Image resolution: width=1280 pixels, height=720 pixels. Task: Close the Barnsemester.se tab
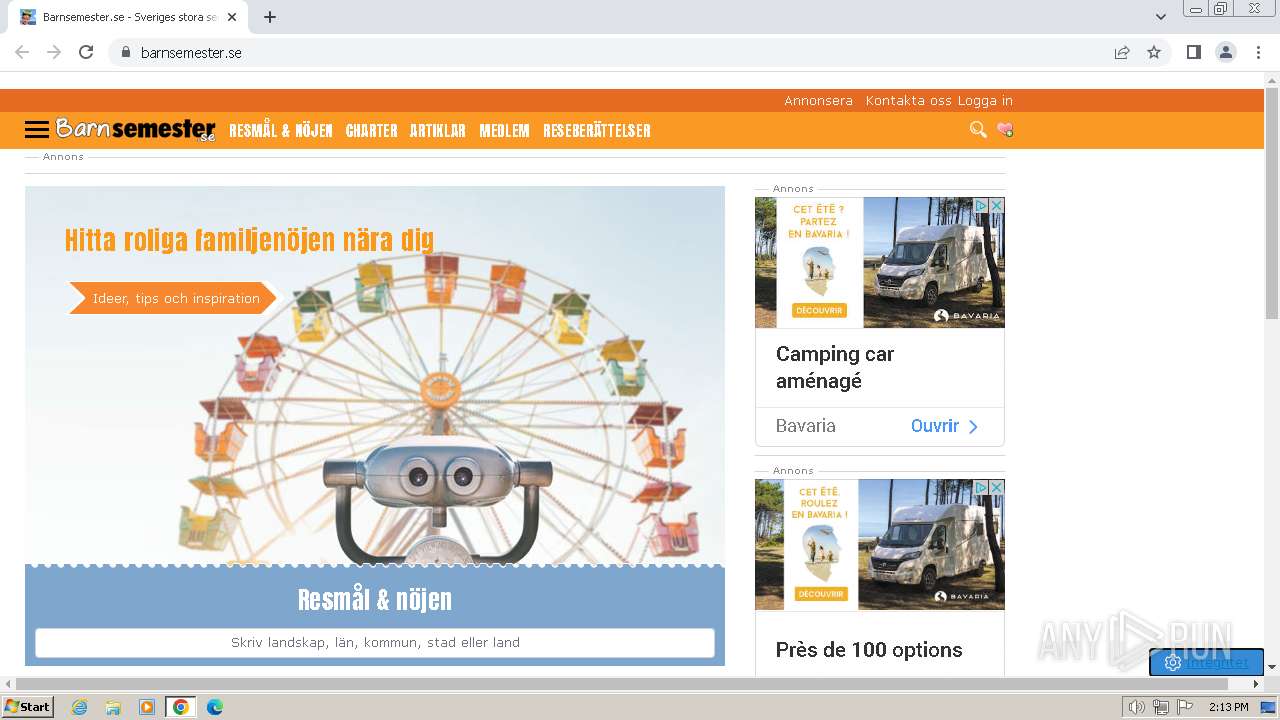(232, 17)
